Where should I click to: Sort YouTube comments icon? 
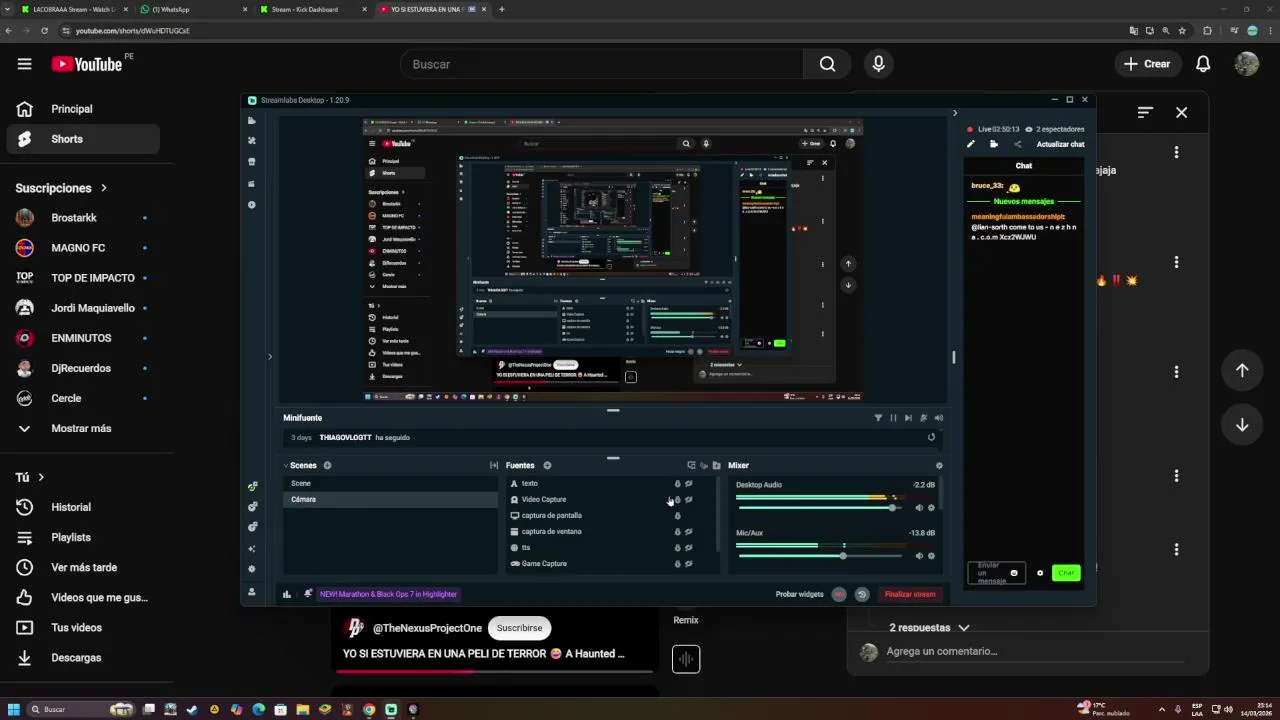pos(1145,112)
